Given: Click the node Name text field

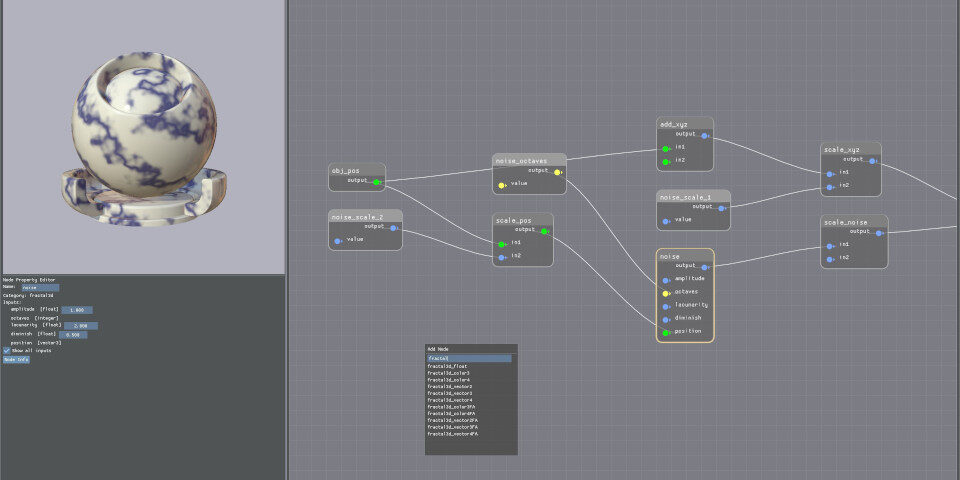Looking at the screenshot, I should pyautogui.click(x=40, y=288).
